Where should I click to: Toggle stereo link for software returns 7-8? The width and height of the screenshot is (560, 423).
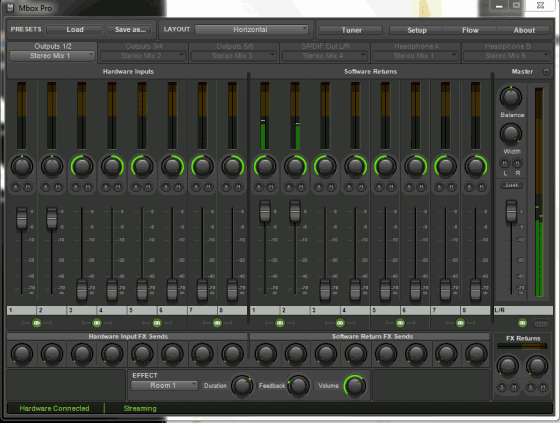(x=460, y=323)
